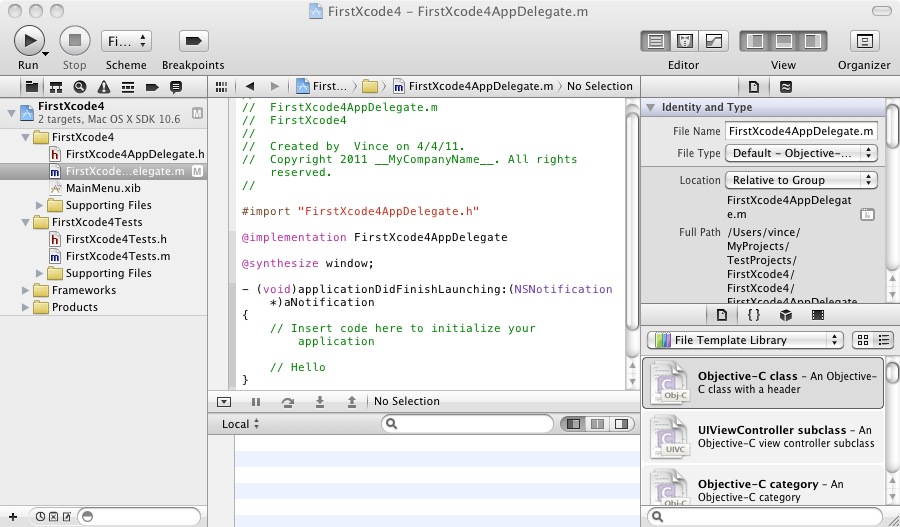Image resolution: width=900 pixels, height=527 pixels.
Task: Toggle the Breakpoints button in toolbar
Action: click(193, 41)
